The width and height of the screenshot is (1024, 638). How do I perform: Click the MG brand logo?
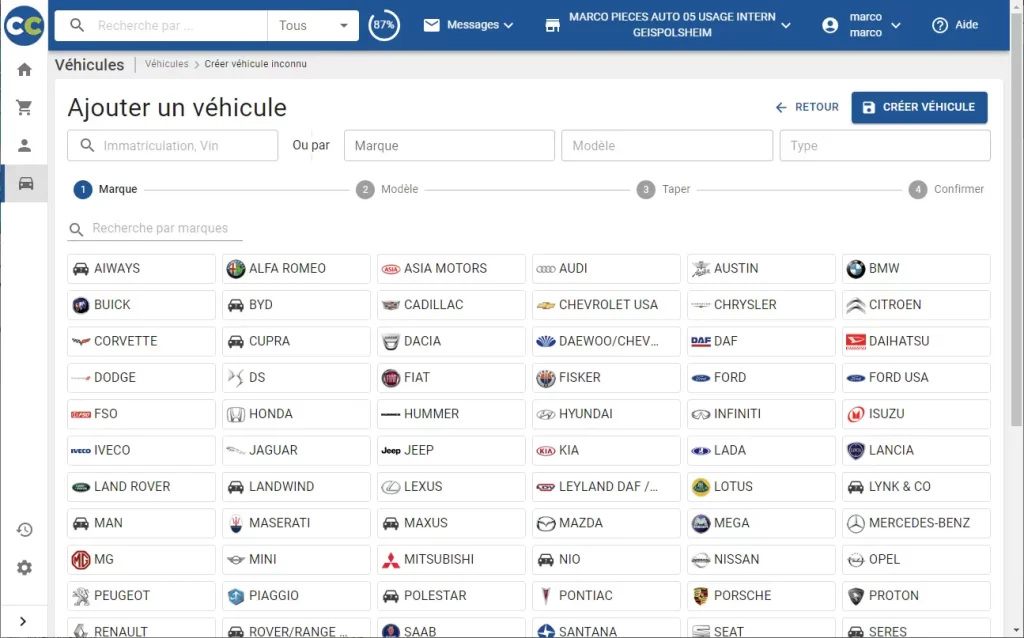coord(80,560)
